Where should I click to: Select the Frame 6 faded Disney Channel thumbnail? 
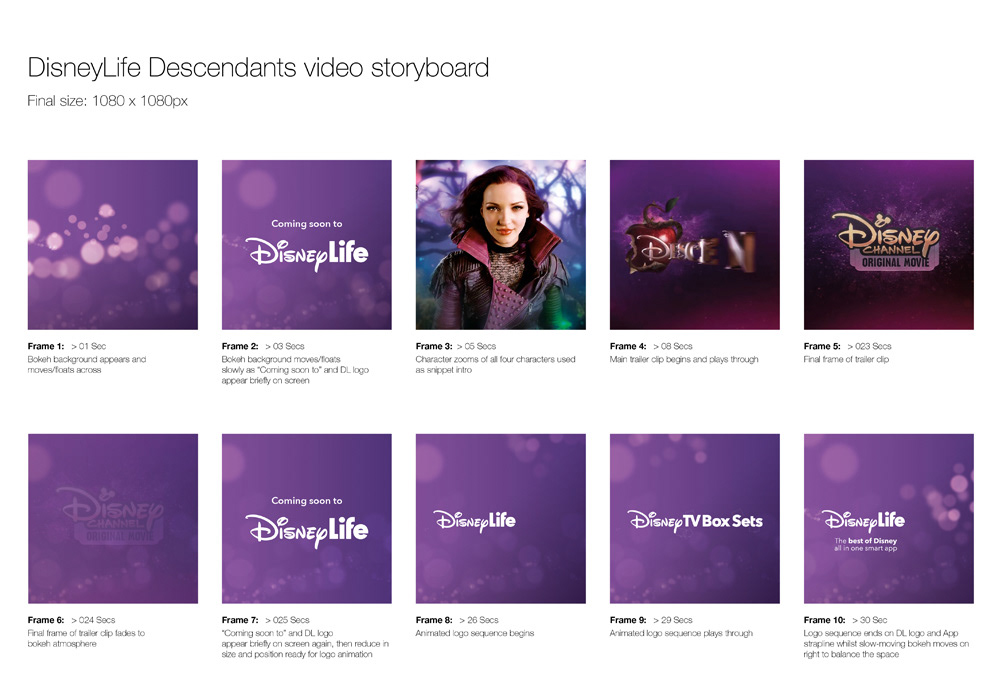[113, 519]
